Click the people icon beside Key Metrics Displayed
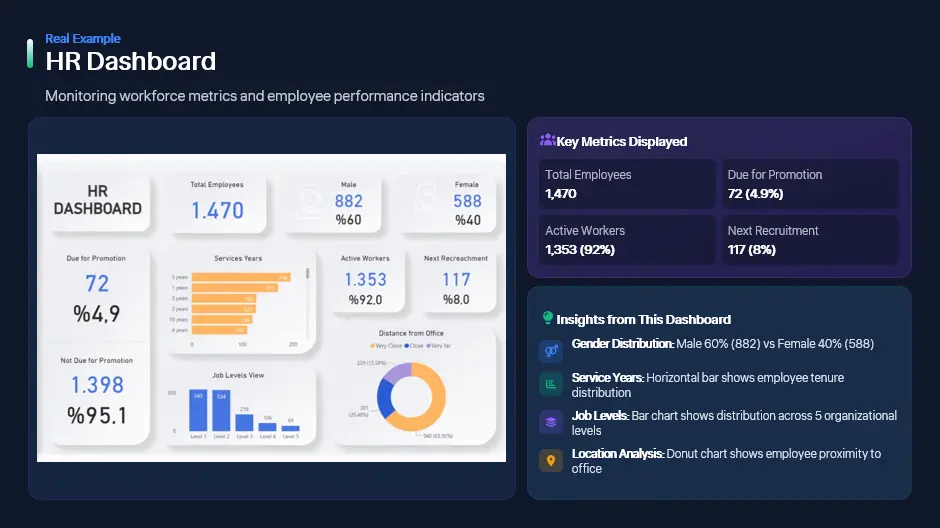This screenshot has height=528, width=940. click(x=547, y=140)
